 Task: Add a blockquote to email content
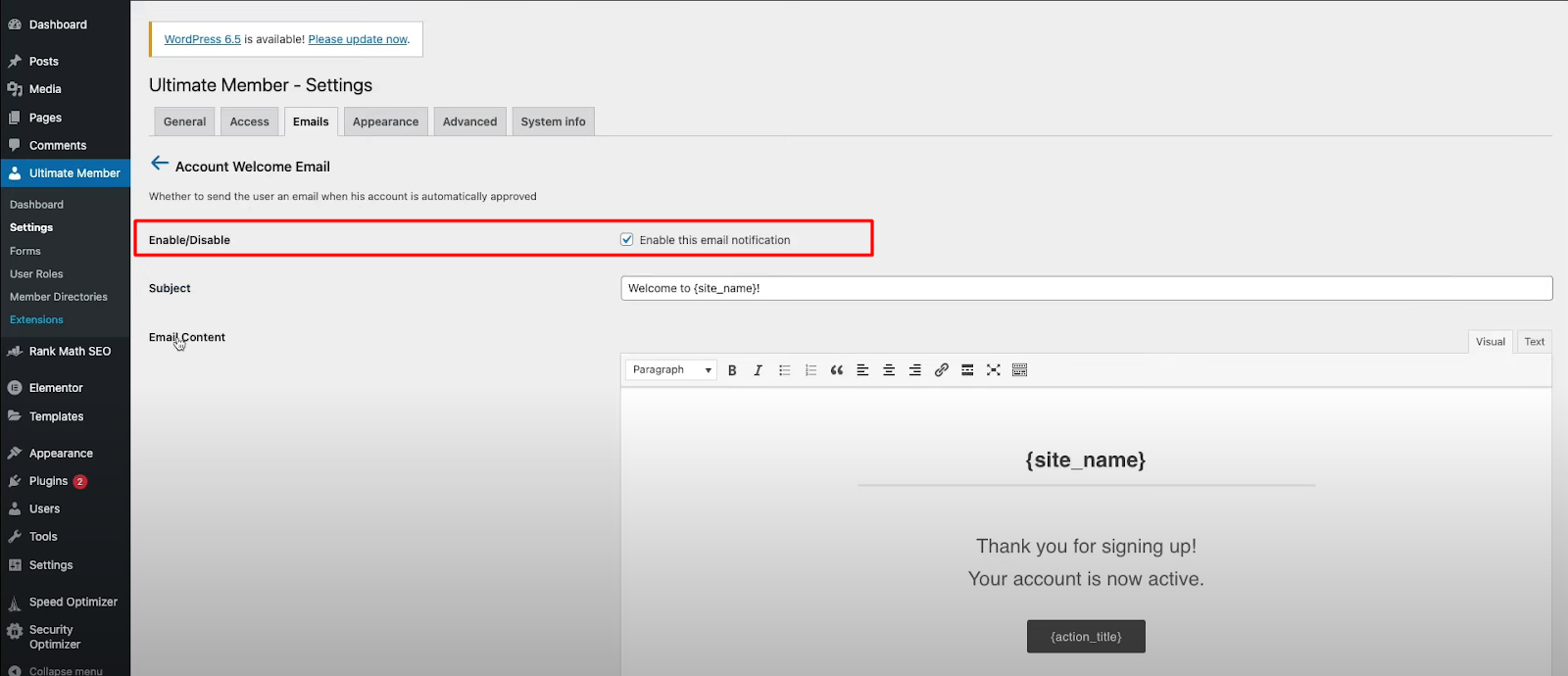pos(836,370)
